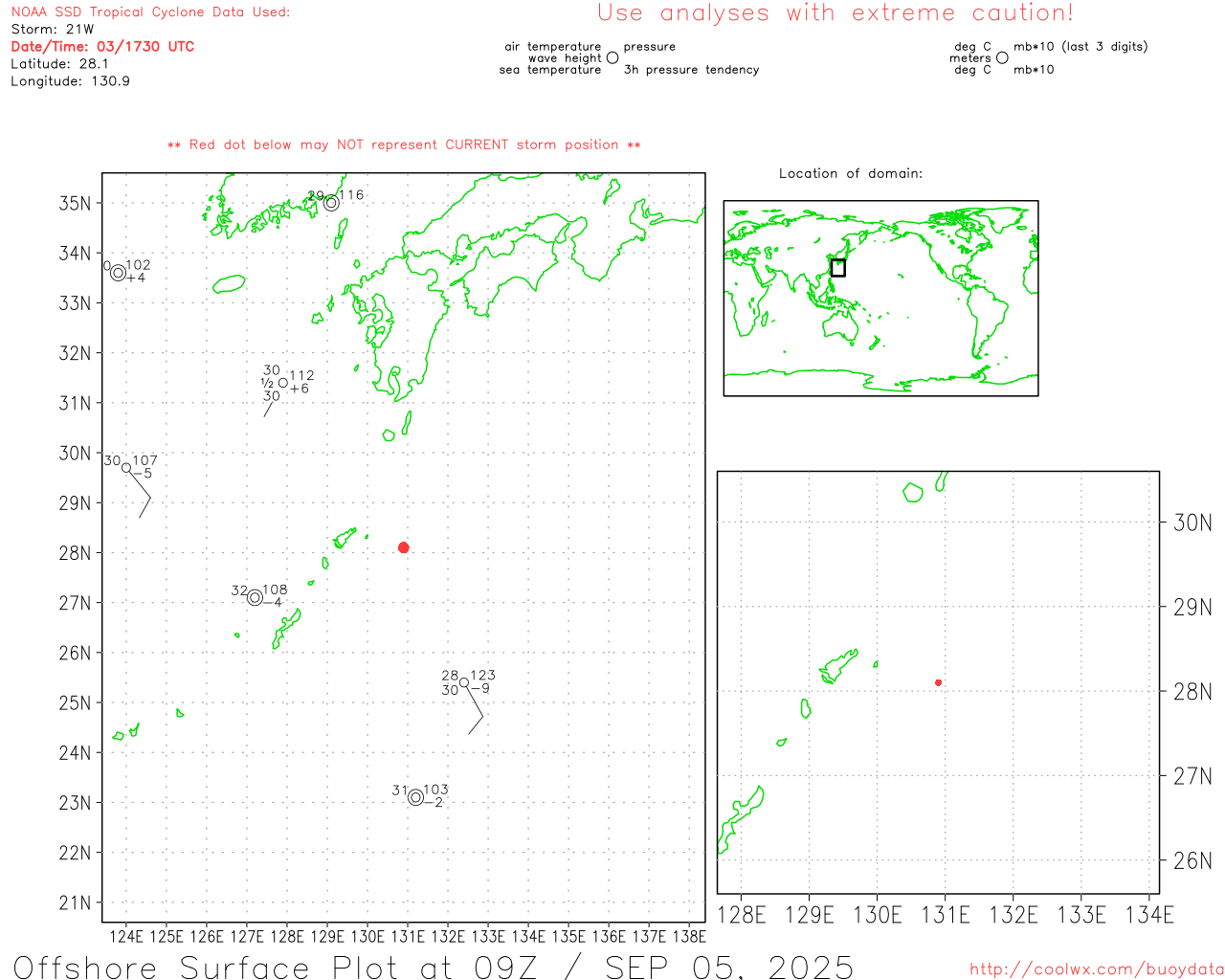Image resolution: width=1225 pixels, height=980 pixels.
Task: Click the '138E' longitude label on main map
Action: click(689, 936)
